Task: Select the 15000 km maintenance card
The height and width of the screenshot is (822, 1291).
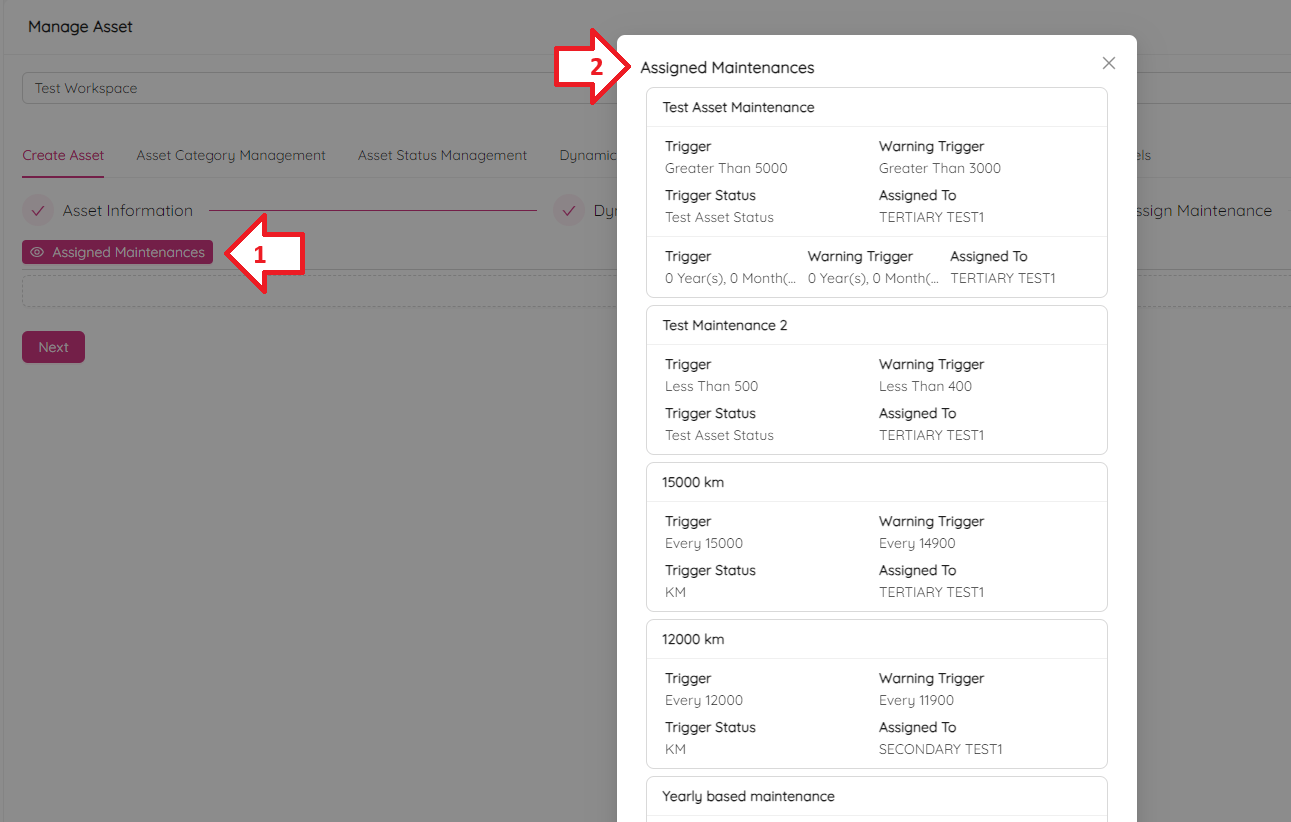Action: (693, 483)
